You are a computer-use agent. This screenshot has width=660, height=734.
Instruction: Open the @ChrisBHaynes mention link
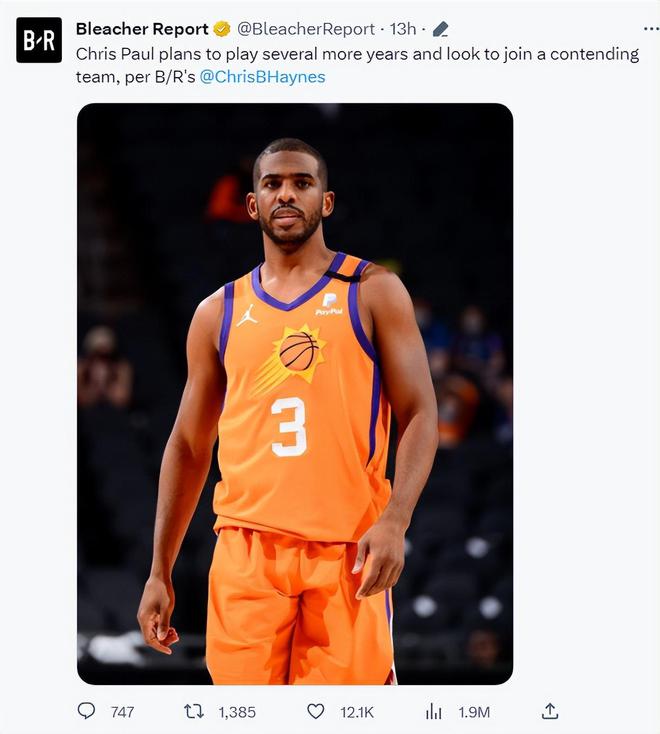tap(262, 77)
